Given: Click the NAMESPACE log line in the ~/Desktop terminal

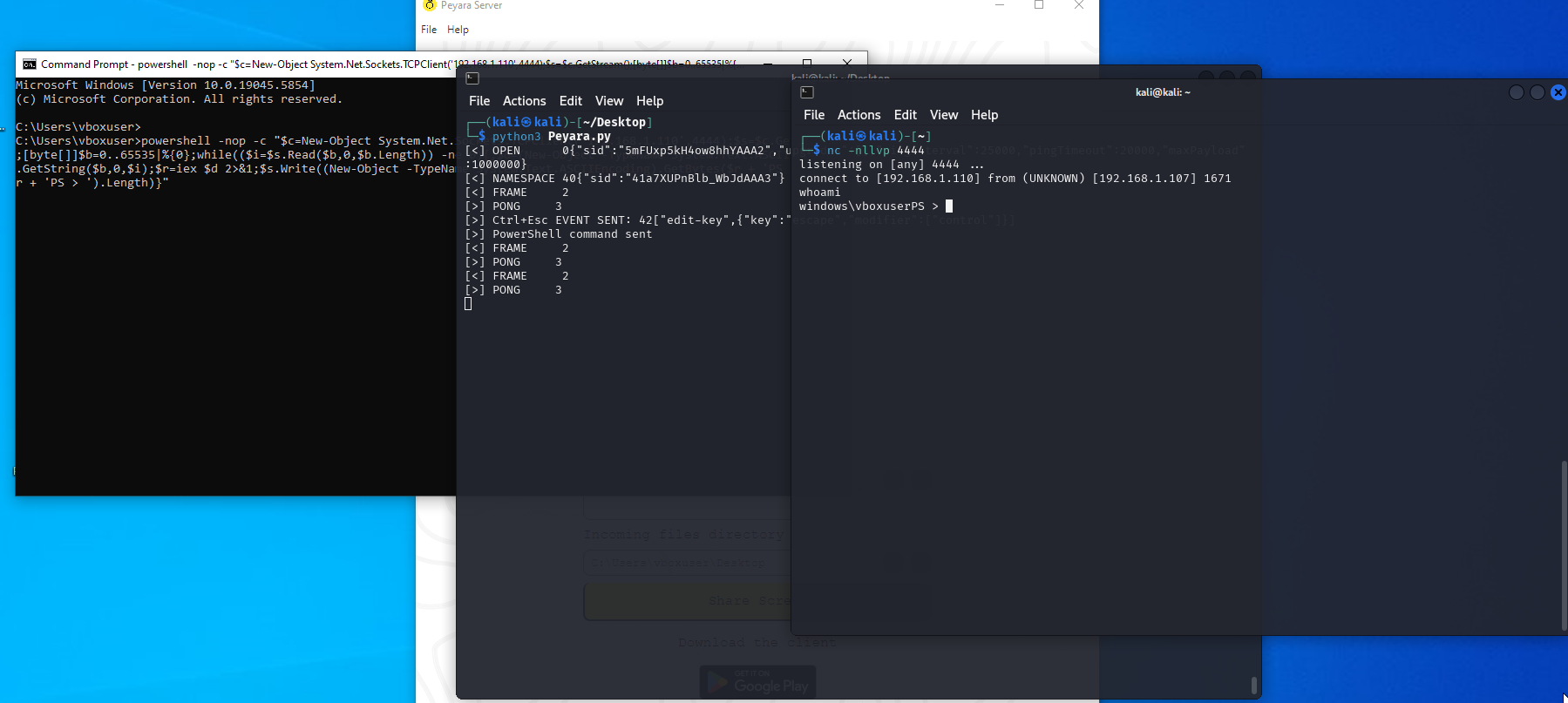Looking at the screenshot, I should 625,179.
